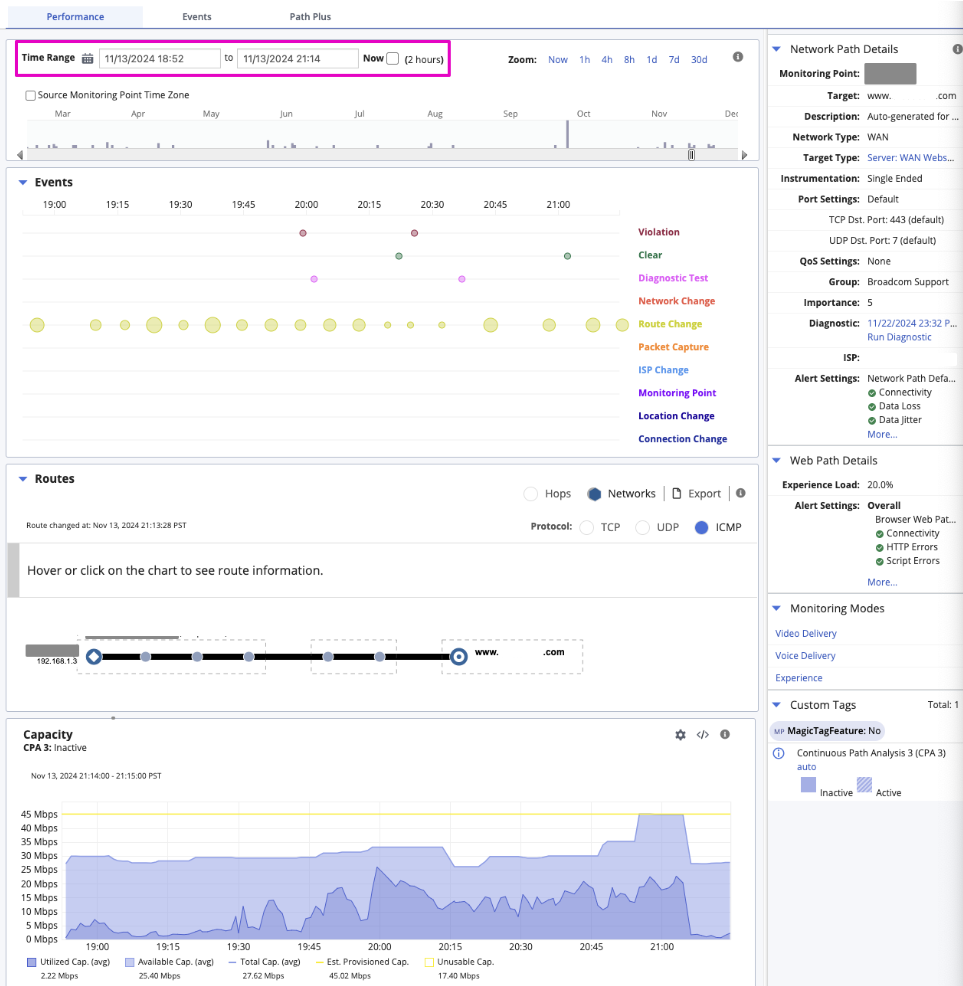The image size is (963, 986).
Task: Select the TCP protocol radio button
Action: click(x=586, y=527)
